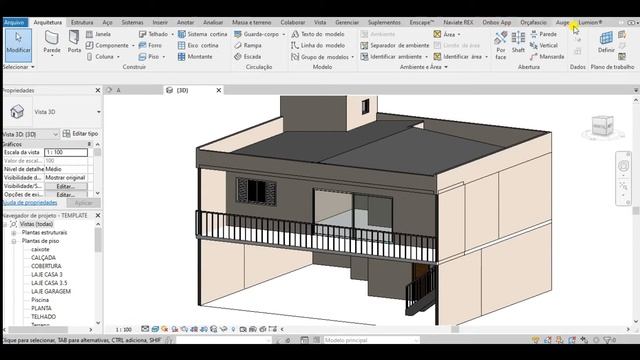640x360 pixels.
Task: Select Texto do modelo tool
Action: pos(318,34)
